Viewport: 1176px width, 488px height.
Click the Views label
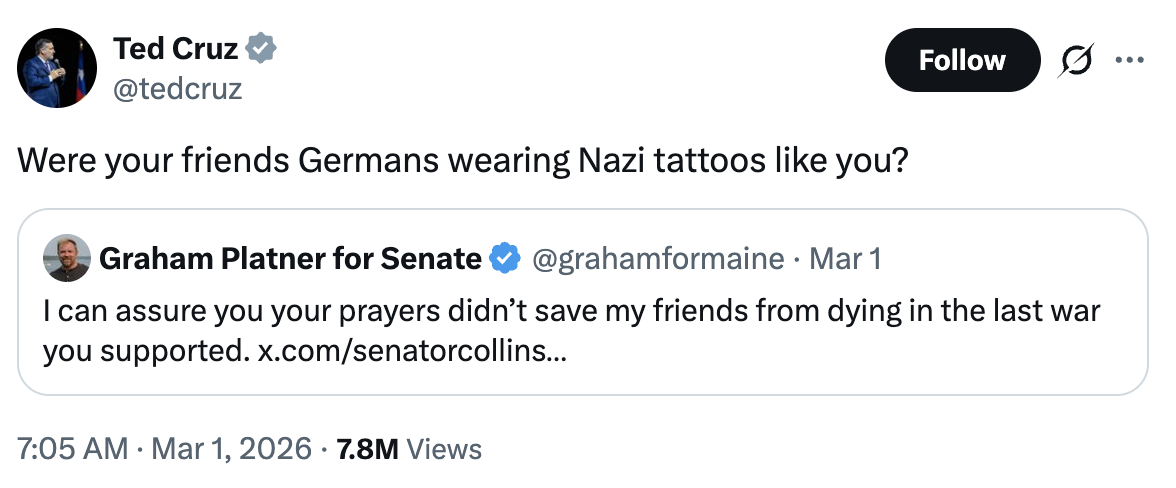445,449
